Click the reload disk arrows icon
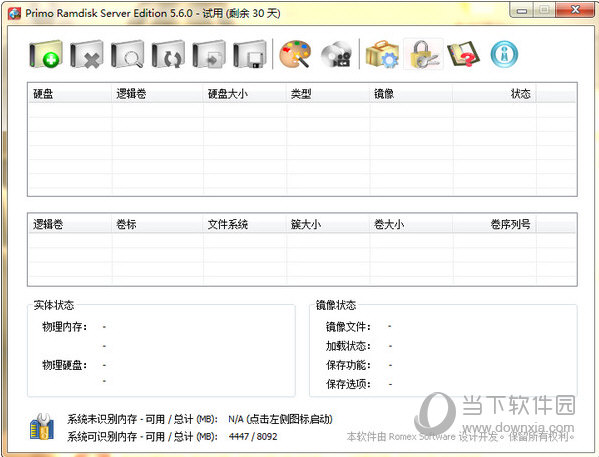This screenshot has width=599, height=457. pos(168,54)
